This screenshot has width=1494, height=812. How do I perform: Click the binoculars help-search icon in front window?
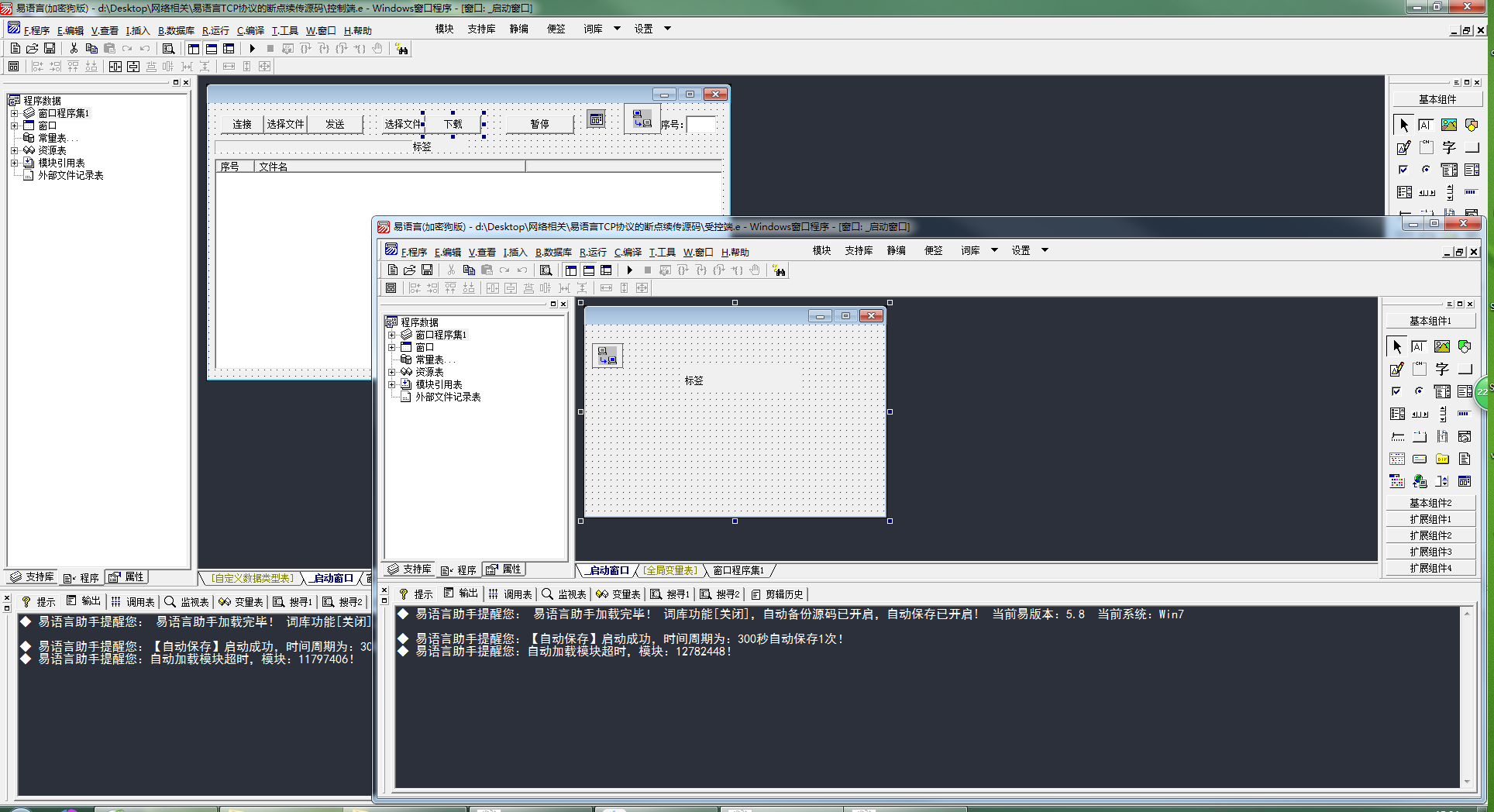(x=779, y=270)
